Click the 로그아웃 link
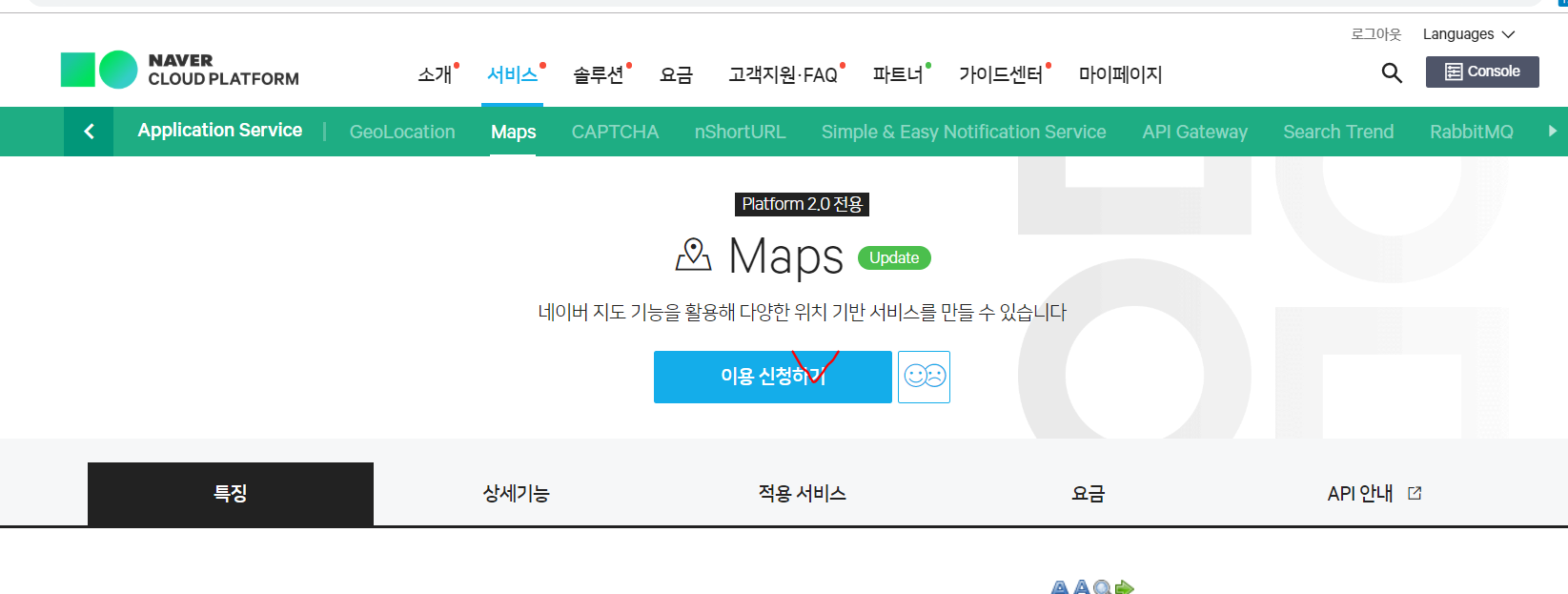This screenshot has height=594, width=1568. coord(1376,34)
